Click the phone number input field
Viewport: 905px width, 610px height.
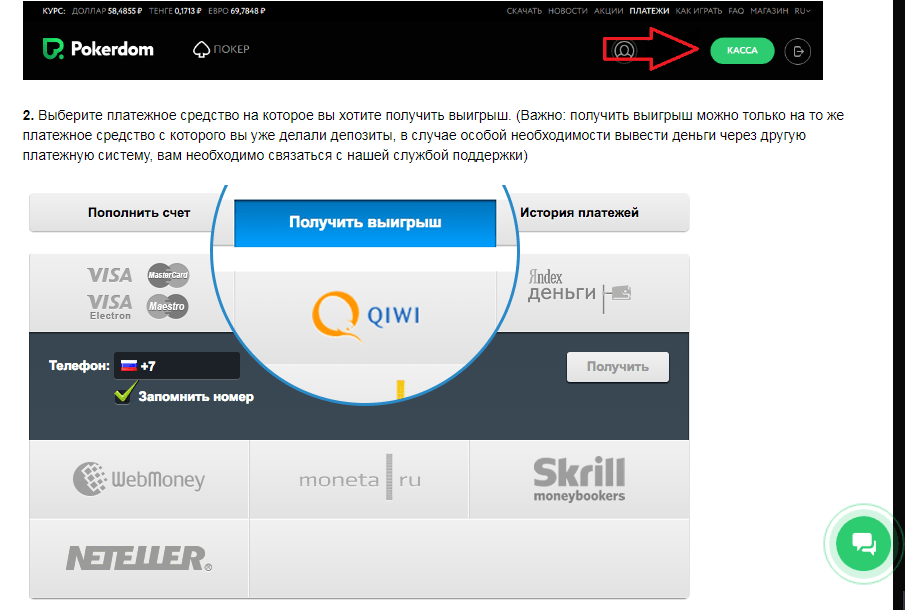195,366
